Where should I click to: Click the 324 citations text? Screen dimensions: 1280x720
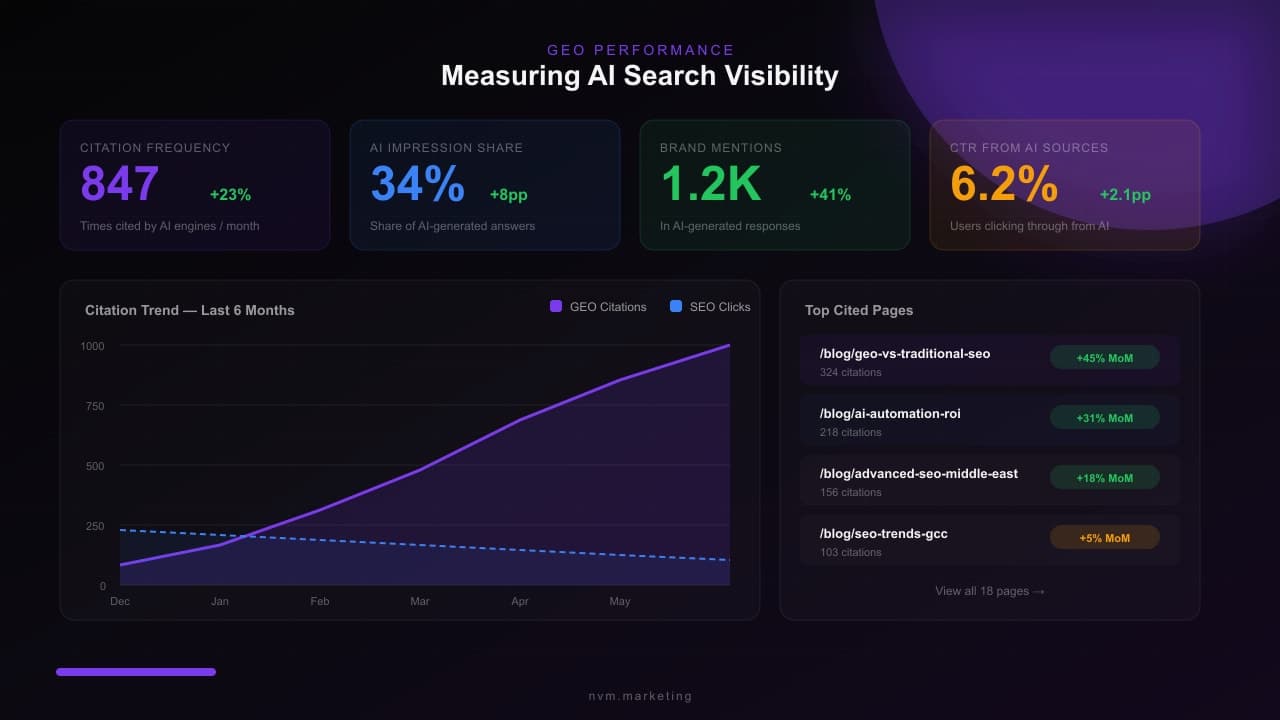851,372
